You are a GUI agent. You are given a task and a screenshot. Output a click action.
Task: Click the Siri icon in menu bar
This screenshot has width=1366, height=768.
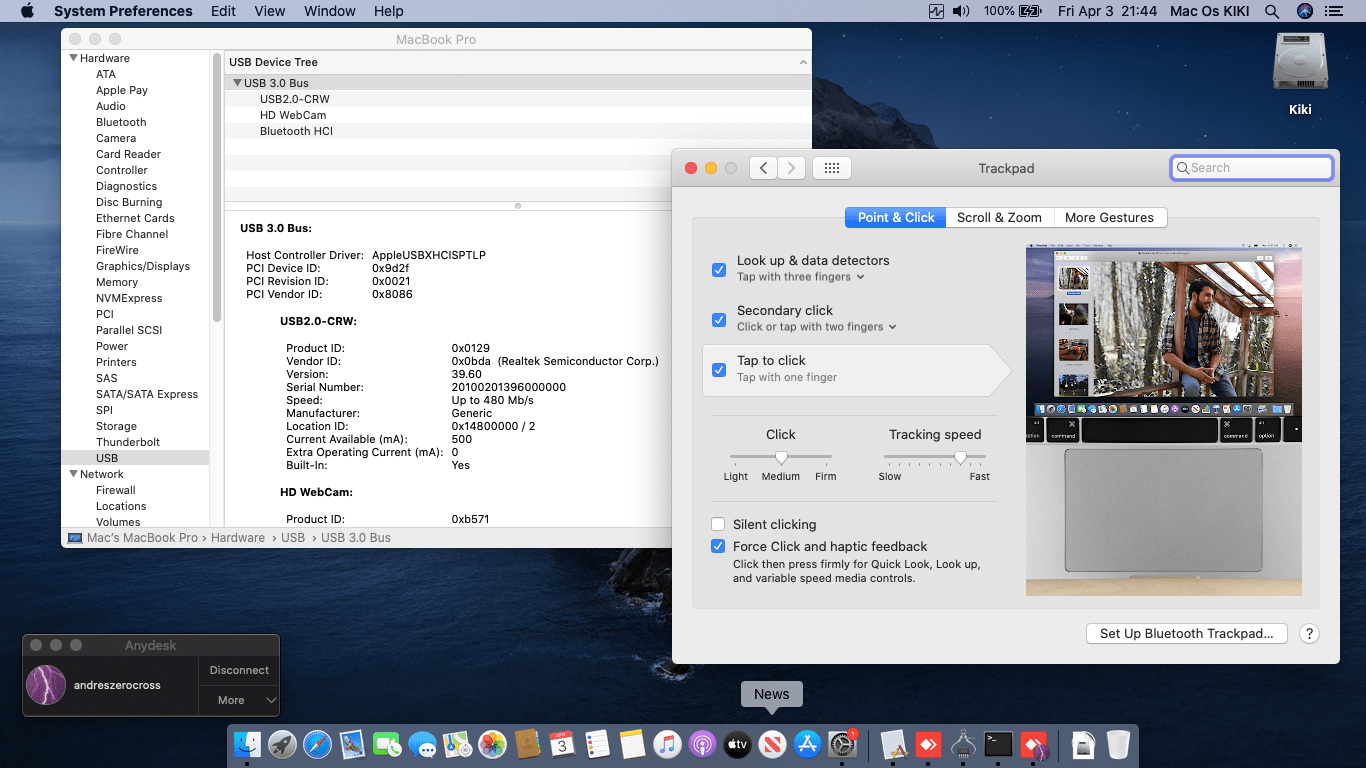(x=1304, y=11)
